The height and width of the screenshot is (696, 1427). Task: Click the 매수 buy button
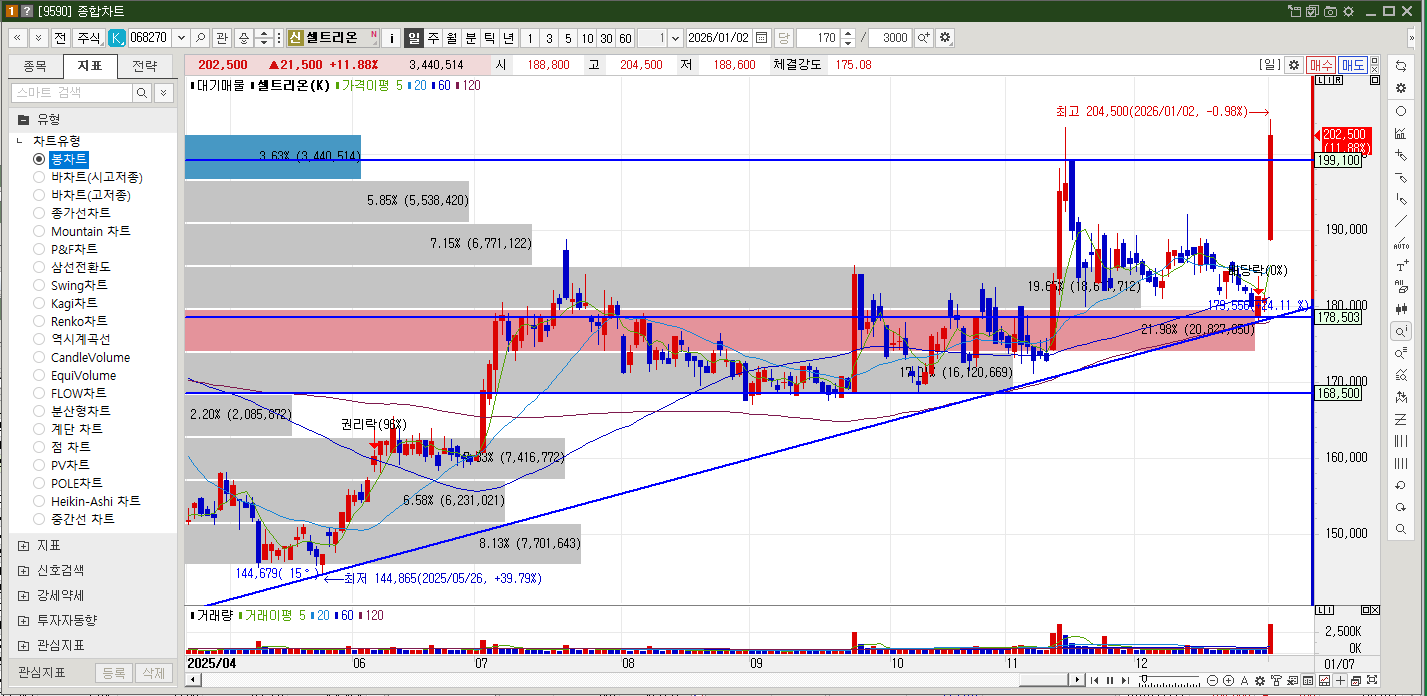click(1321, 65)
